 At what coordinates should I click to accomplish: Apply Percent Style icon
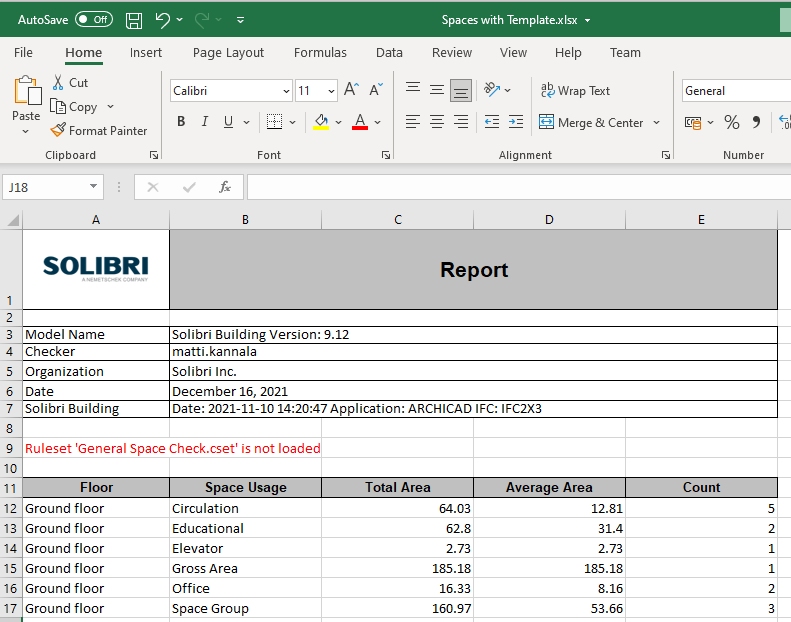731,122
